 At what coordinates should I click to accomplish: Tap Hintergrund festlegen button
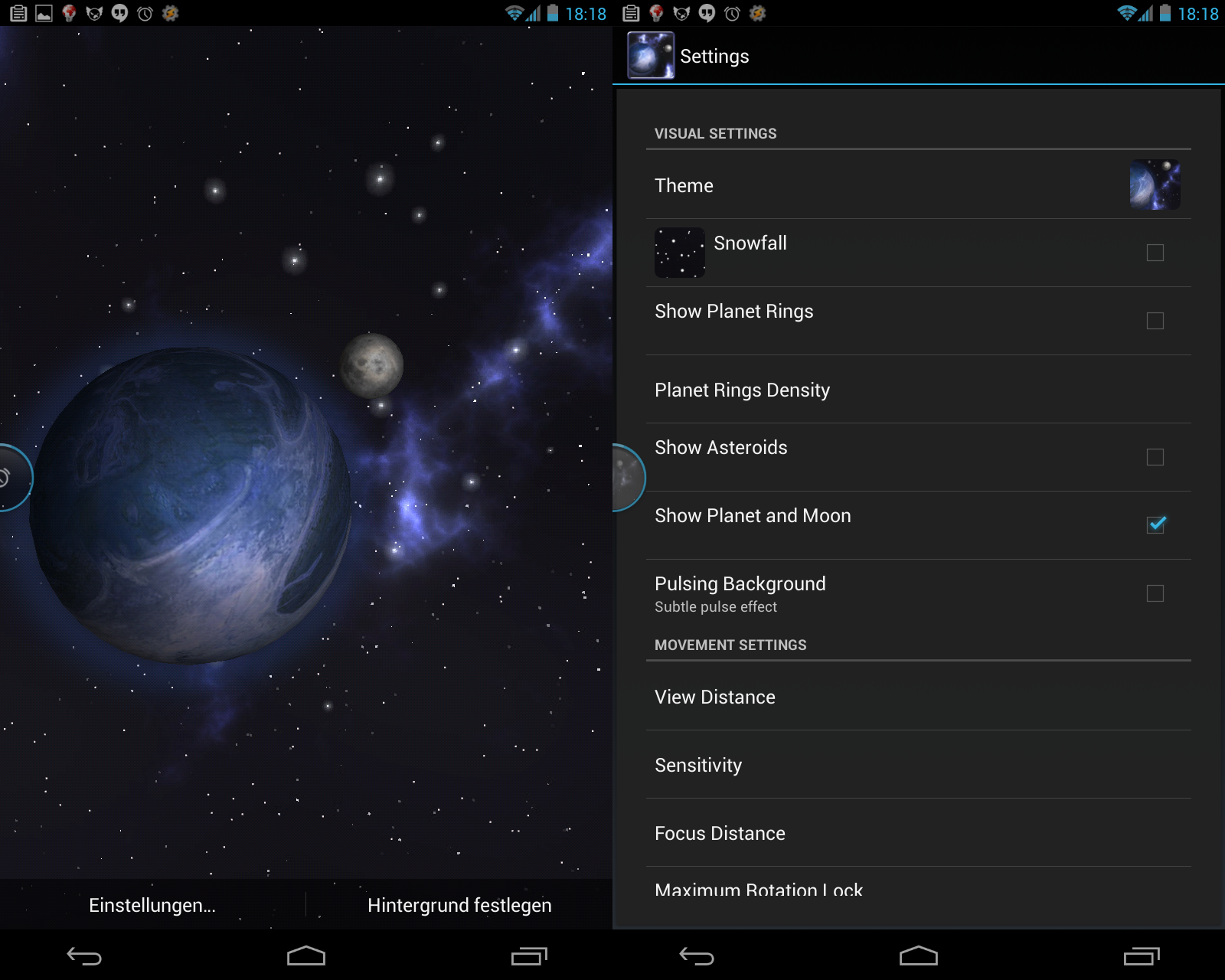point(459,905)
